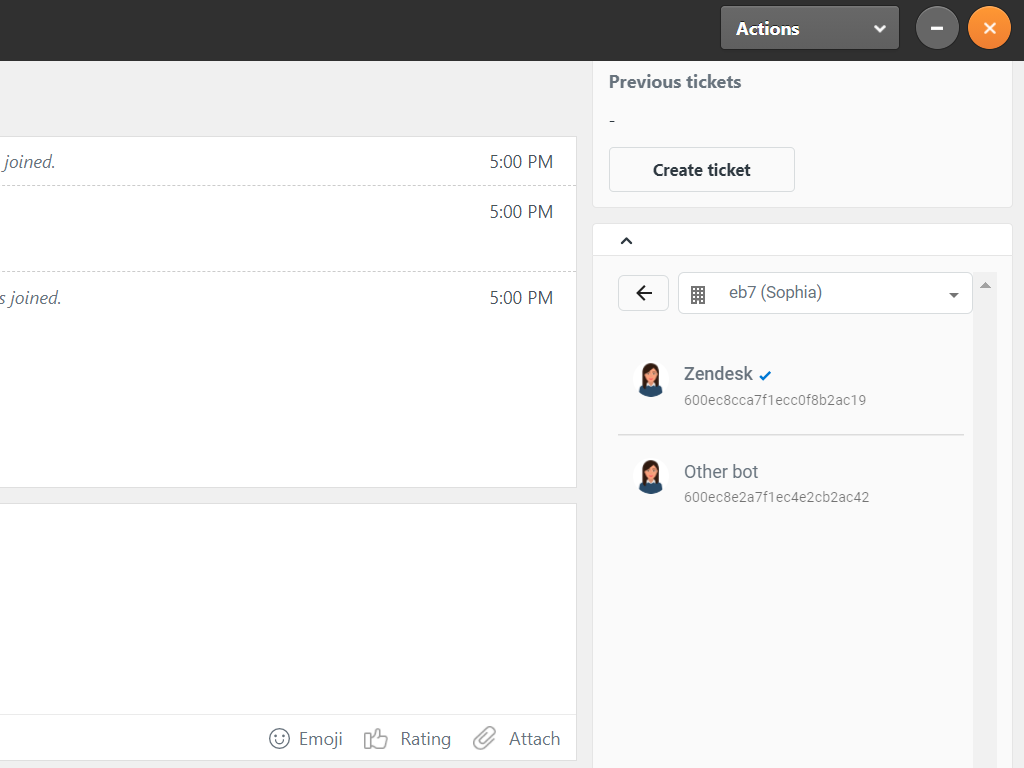This screenshot has height=768, width=1024.
Task: Click the building icon in department selector
Action: coord(698,294)
